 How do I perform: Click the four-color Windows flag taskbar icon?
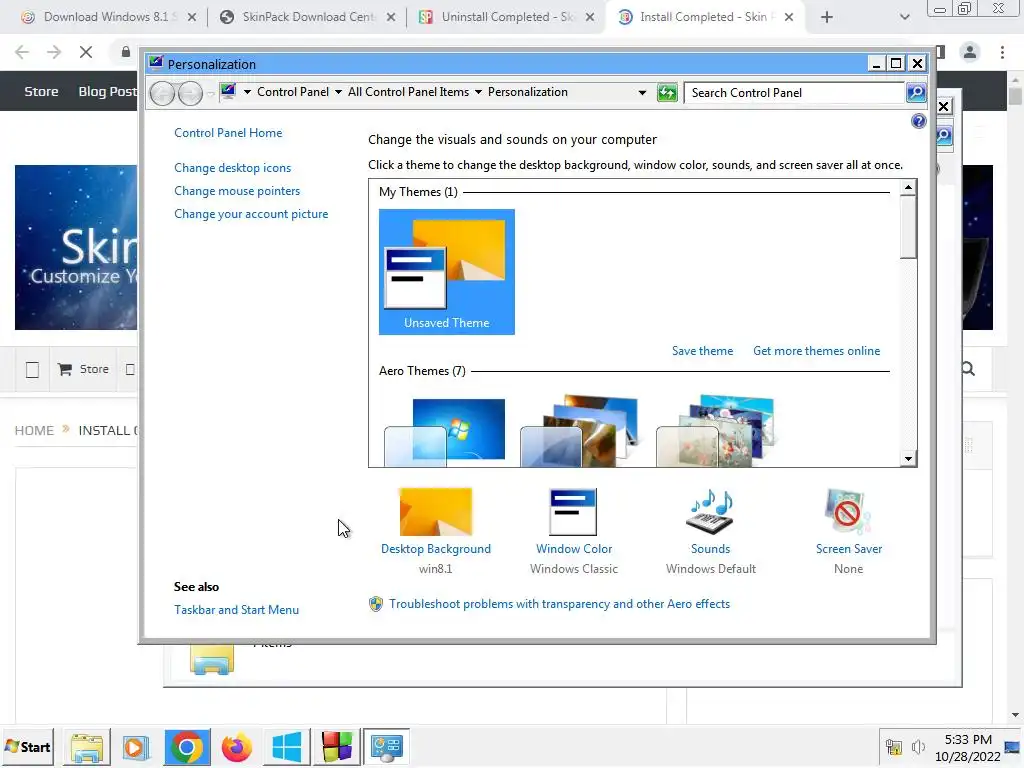pos(336,747)
